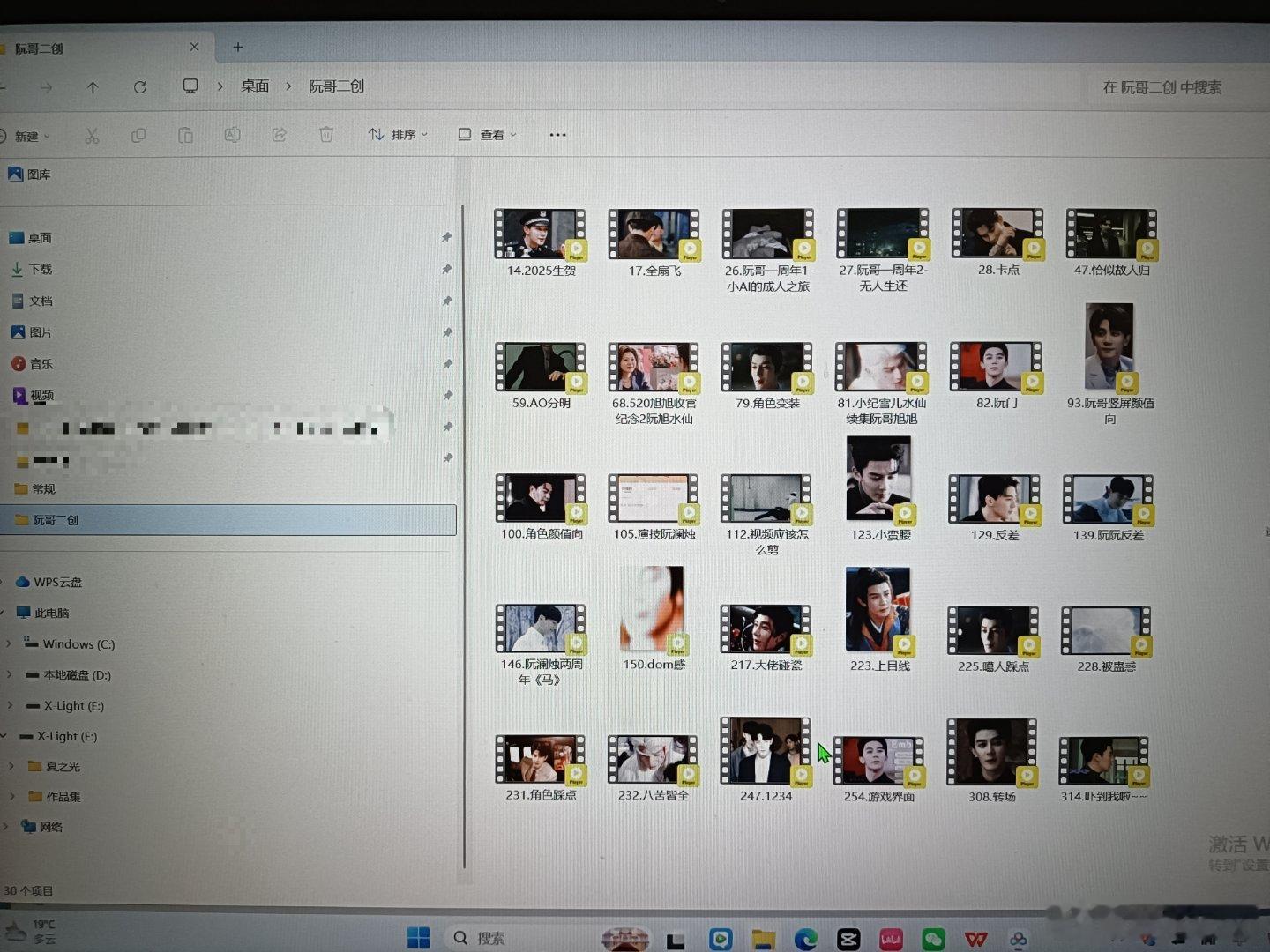Open the 新建 new item dropdown
Viewport: 1270px width, 952px height.
[x=26, y=137]
